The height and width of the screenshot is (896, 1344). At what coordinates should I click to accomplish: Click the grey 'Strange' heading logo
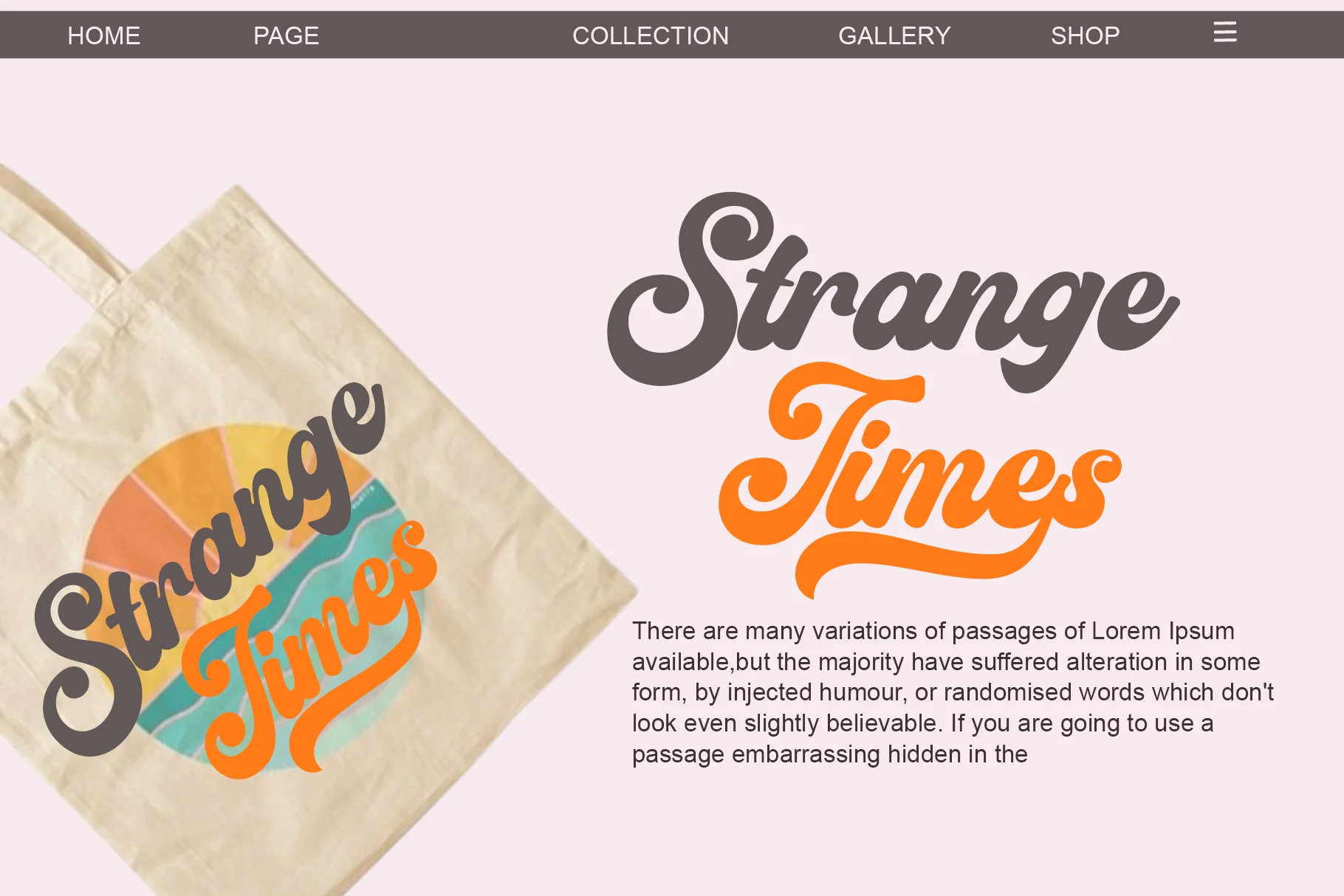click(894, 292)
